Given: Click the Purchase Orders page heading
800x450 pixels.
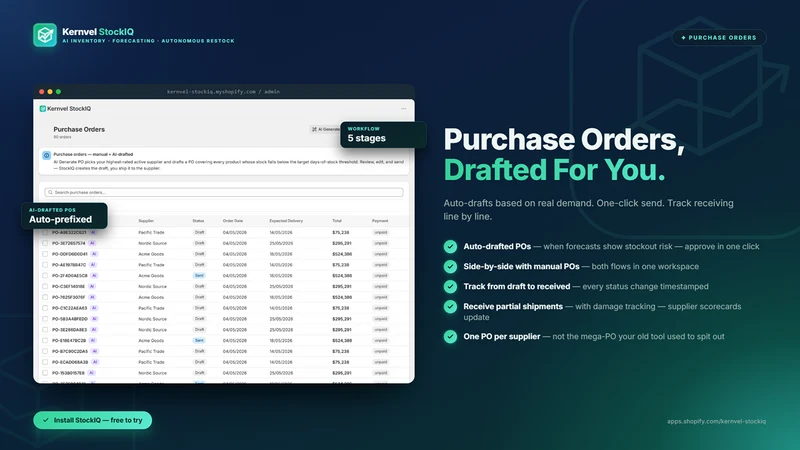Looking at the screenshot, I should pyautogui.click(x=79, y=130).
